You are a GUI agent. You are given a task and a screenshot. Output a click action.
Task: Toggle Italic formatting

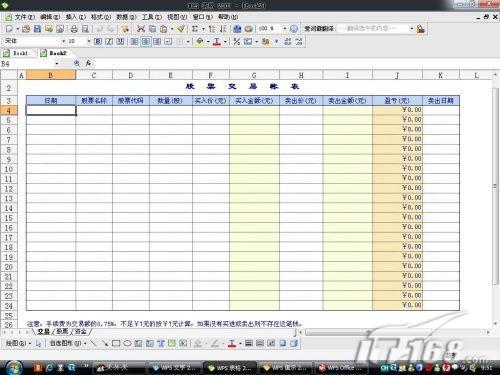[x=109, y=41]
